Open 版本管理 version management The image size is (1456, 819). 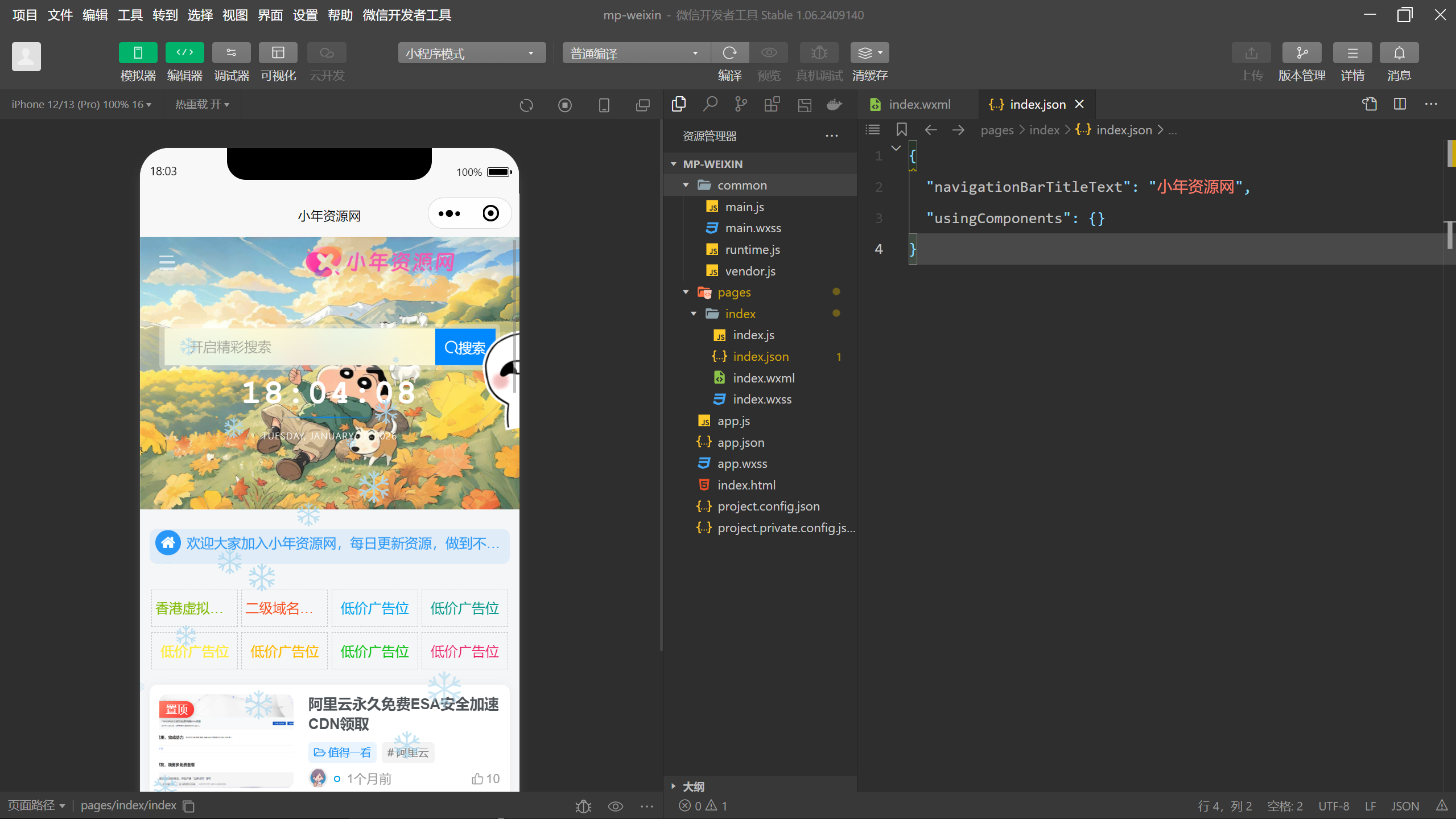[x=1302, y=52]
